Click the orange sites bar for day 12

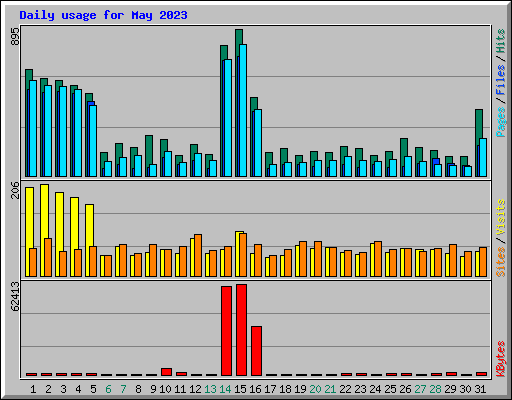[198, 255]
